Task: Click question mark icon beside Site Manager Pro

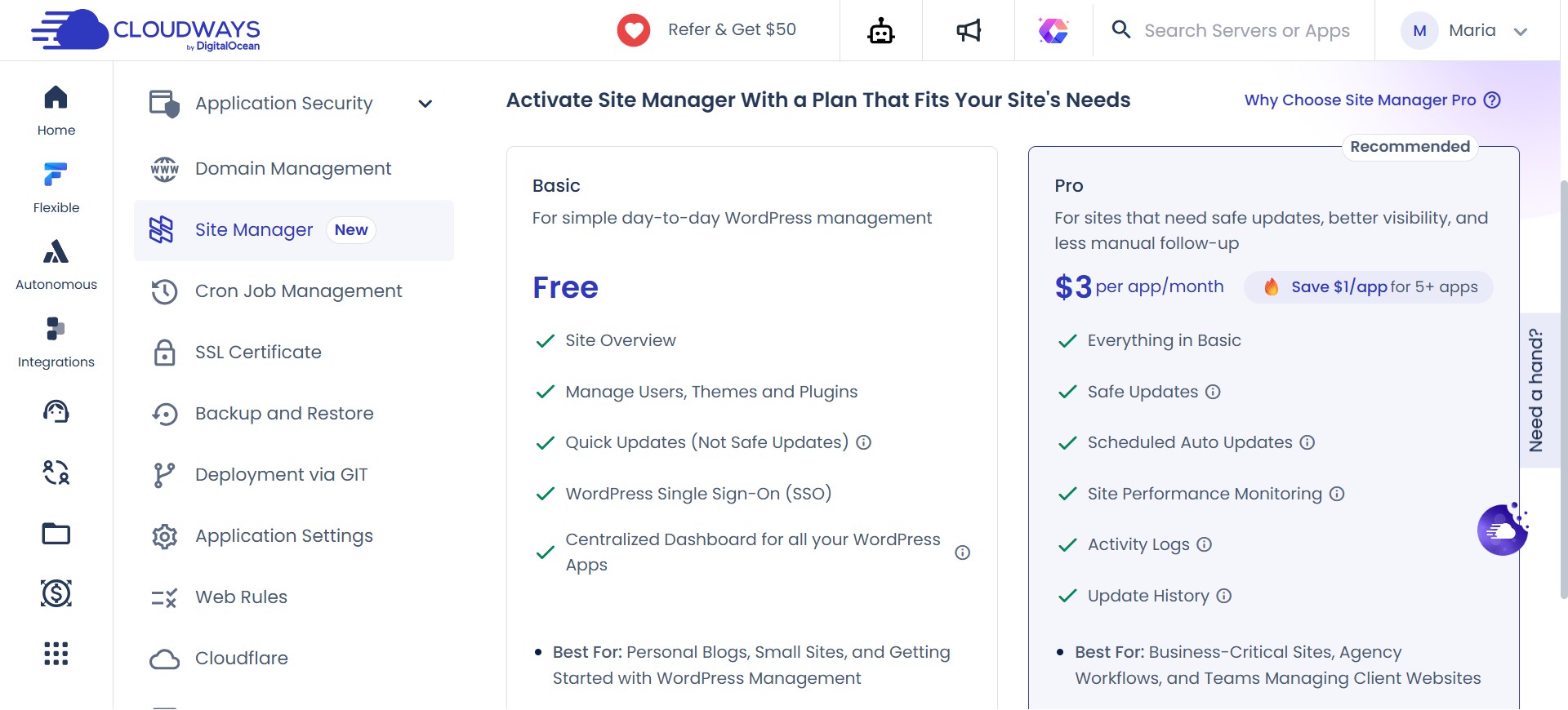Action: [x=1492, y=100]
